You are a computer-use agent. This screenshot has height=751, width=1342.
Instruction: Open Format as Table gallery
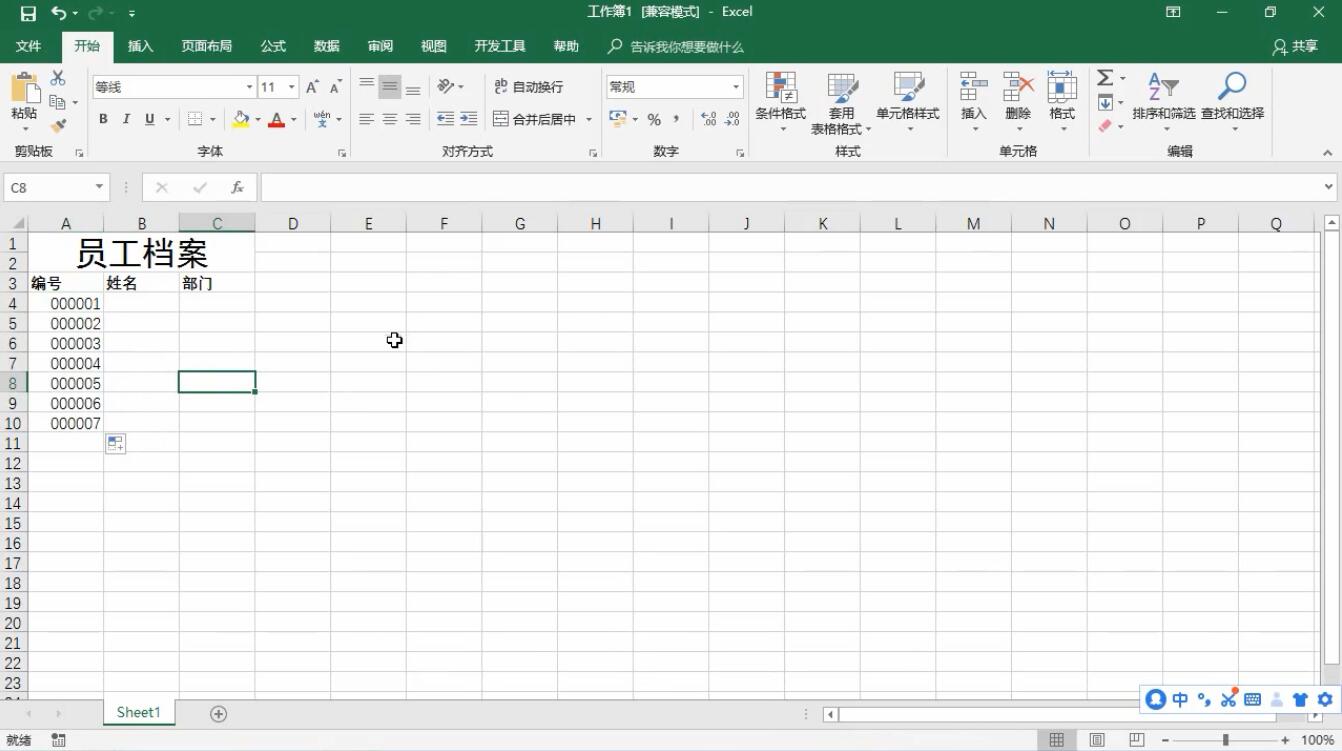pyautogui.click(x=841, y=103)
